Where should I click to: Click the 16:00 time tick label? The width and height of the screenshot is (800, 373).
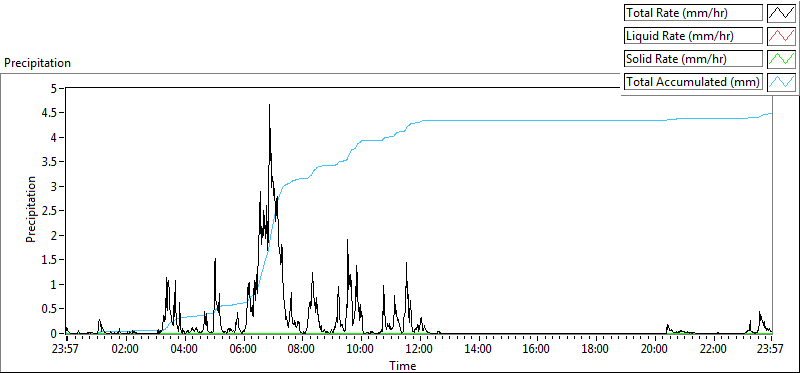(x=537, y=349)
